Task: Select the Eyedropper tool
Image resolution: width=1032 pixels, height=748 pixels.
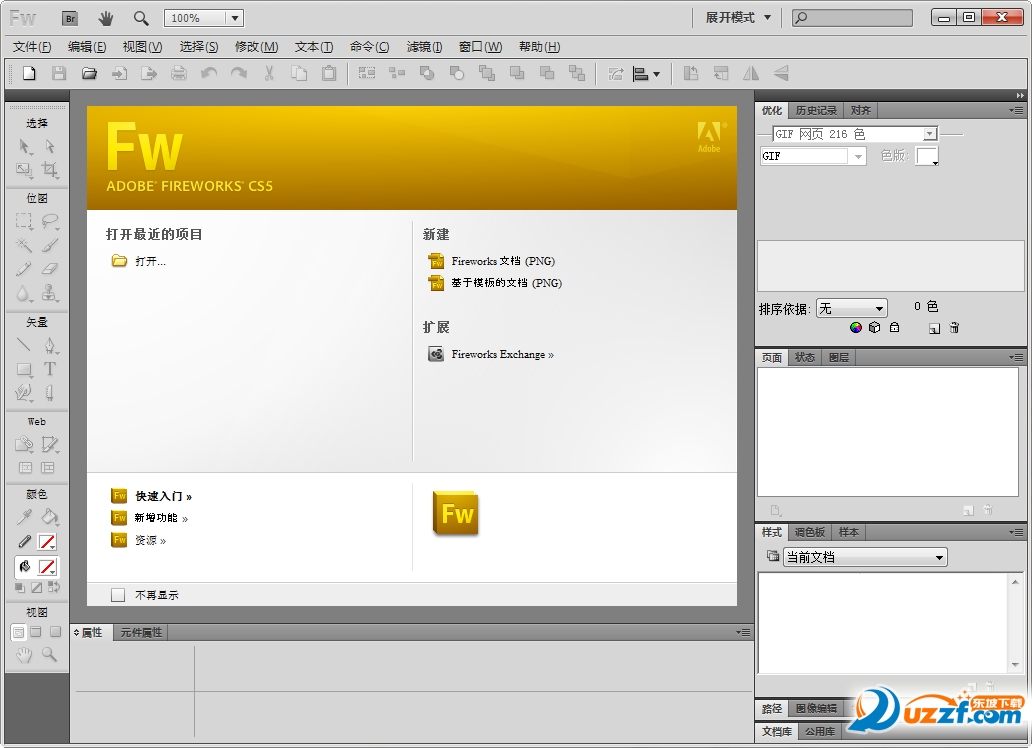Action: click(x=24, y=517)
